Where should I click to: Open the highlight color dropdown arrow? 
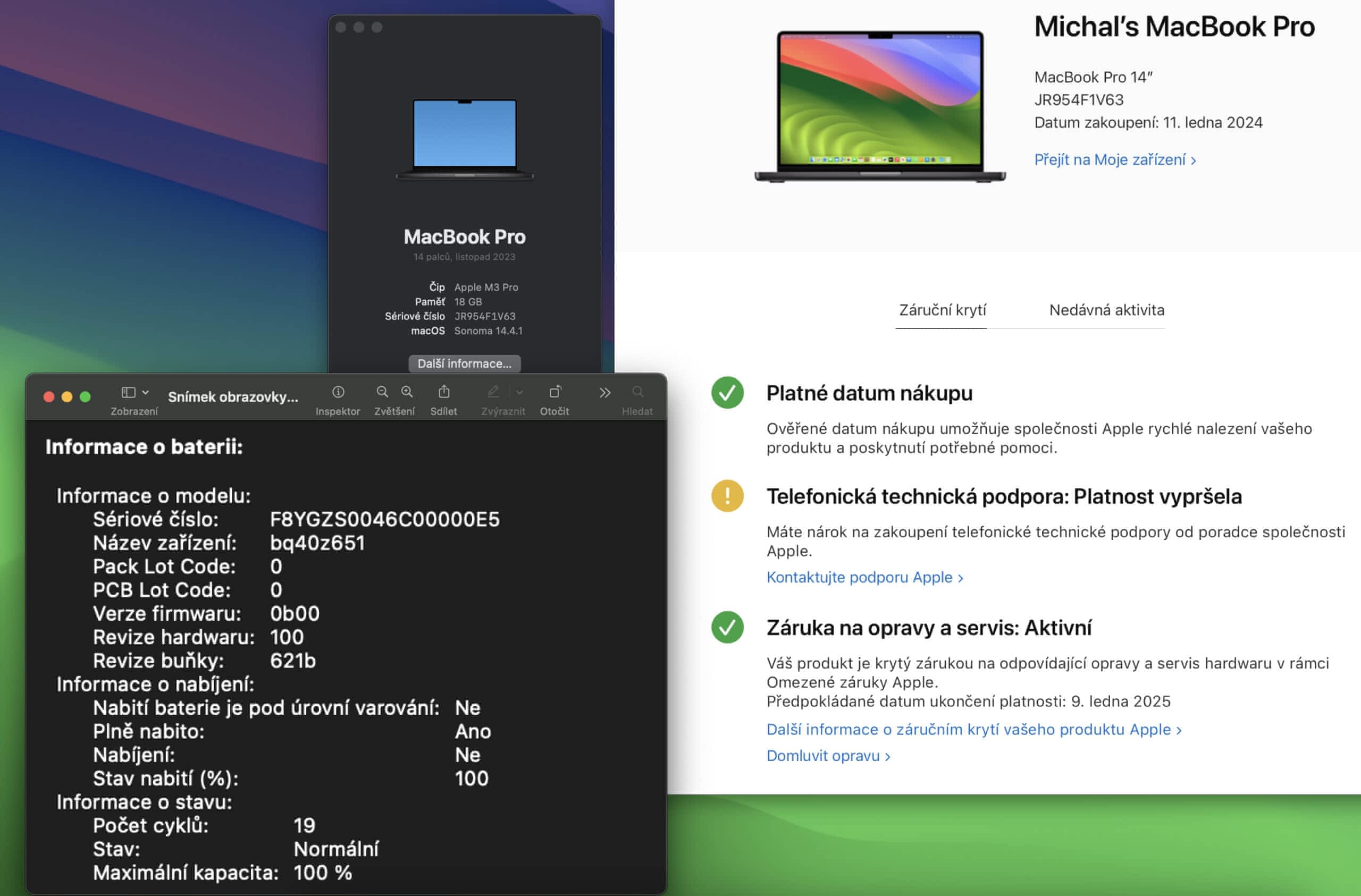point(519,392)
